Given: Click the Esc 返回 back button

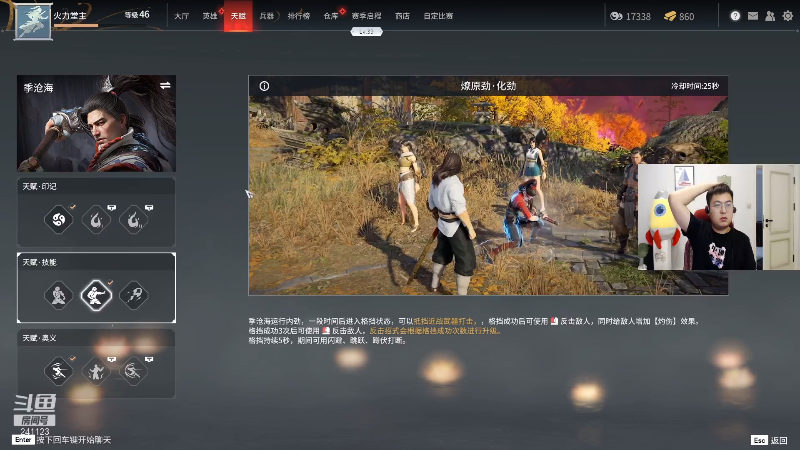Looking at the screenshot, I should tap(769, 440).
